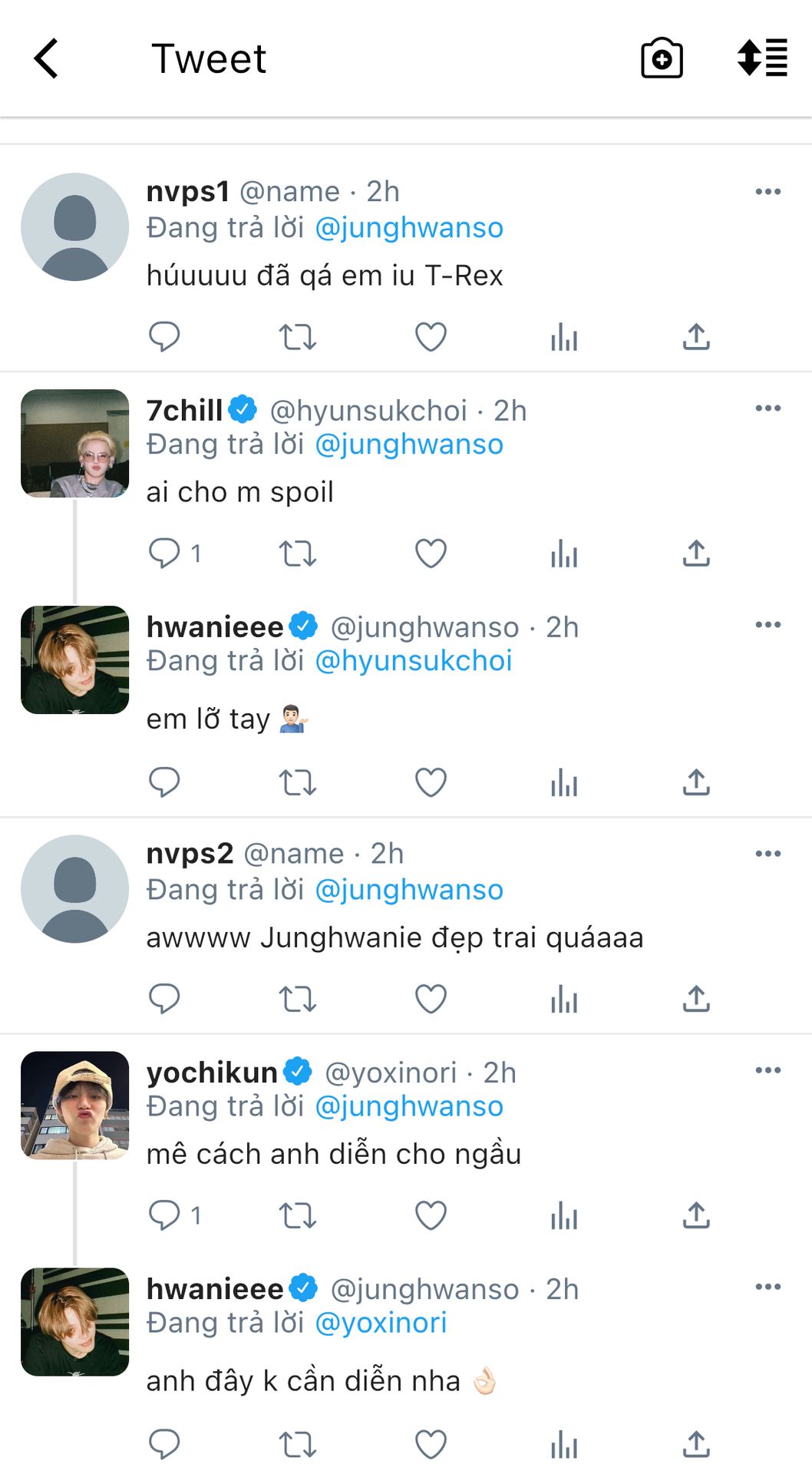Open @yoxinori mention in hwanieee's reply
Image resolution: width=812 pixels, height=1474 pixels.
coord(381,1323)
